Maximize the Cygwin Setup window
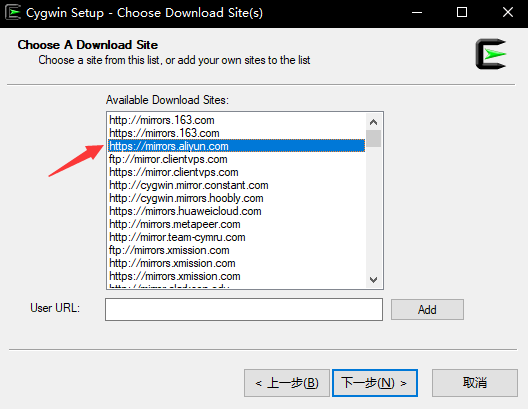 click(x=462, y=13)
